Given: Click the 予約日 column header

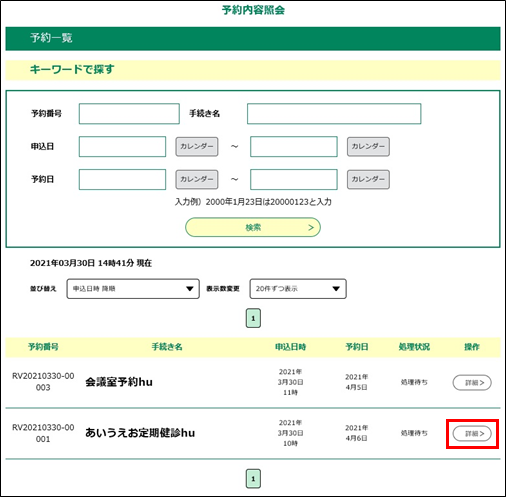Looking at the screenshot, I should 357,347.
